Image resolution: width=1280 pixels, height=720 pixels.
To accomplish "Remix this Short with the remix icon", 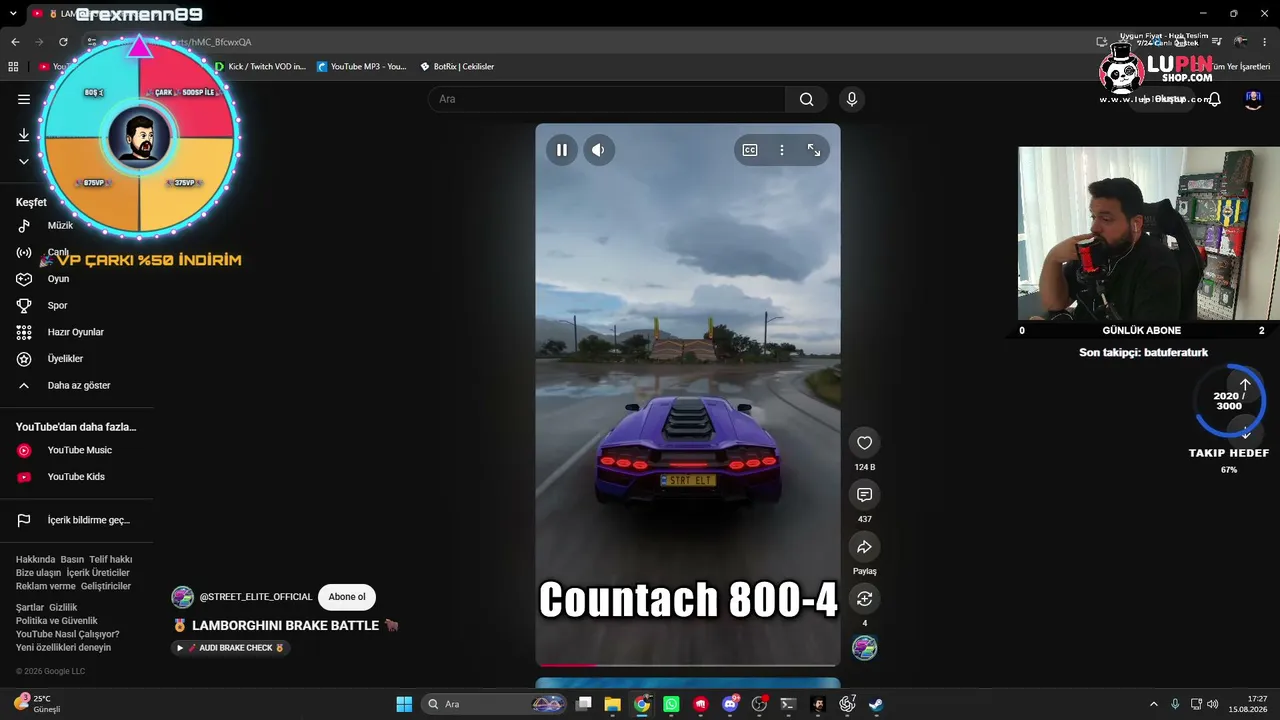I will click(865, 599).
